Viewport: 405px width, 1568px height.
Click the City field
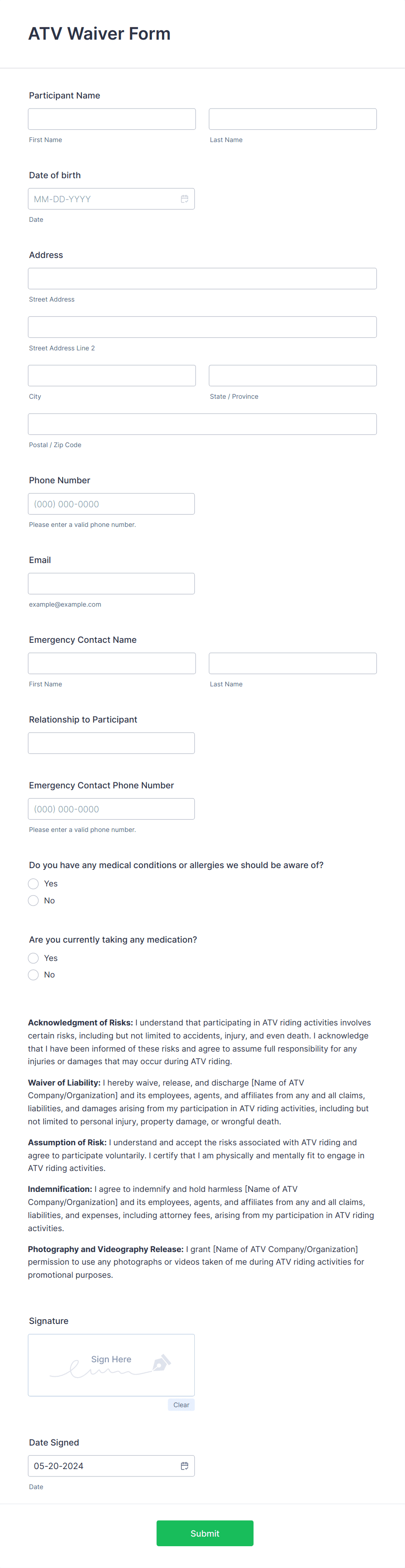pos(111,375)
